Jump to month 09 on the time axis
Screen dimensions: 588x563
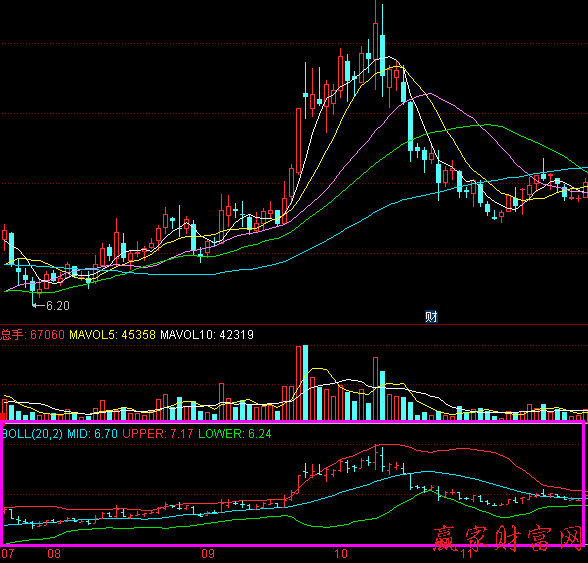pyautogui.click(x=208, y=554)
